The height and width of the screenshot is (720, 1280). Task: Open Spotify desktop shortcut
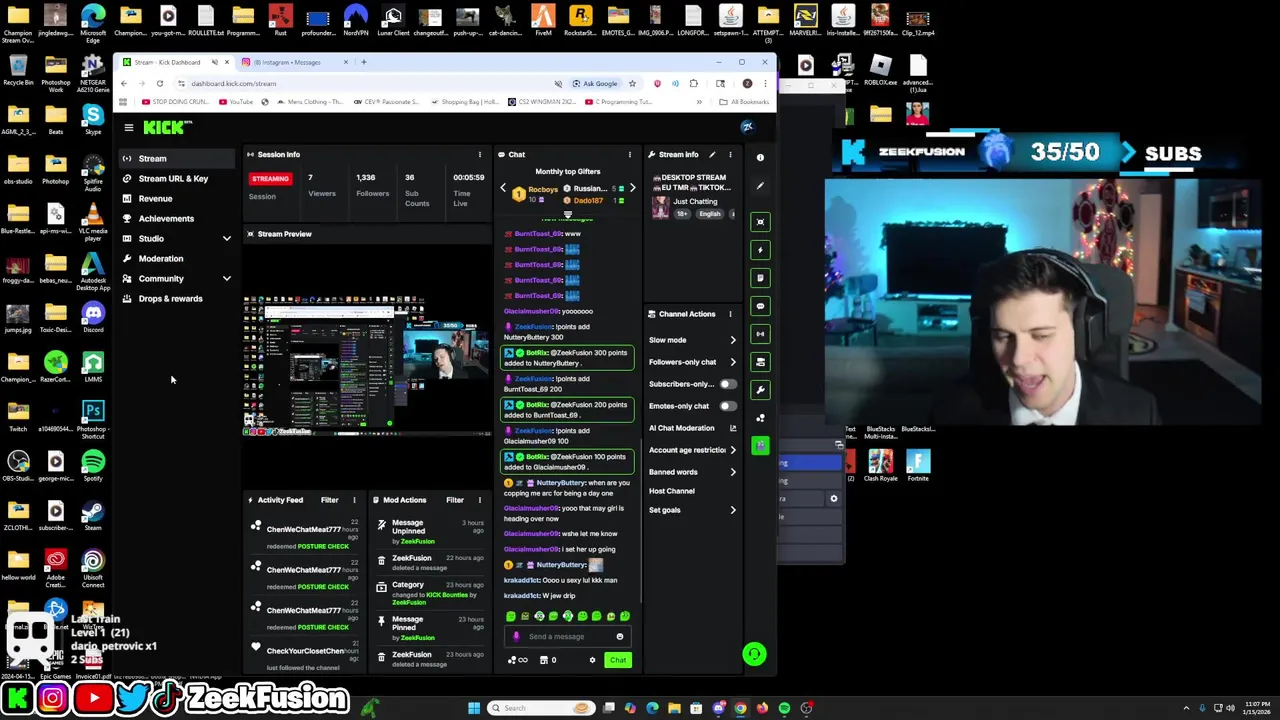tap(93, 465)
